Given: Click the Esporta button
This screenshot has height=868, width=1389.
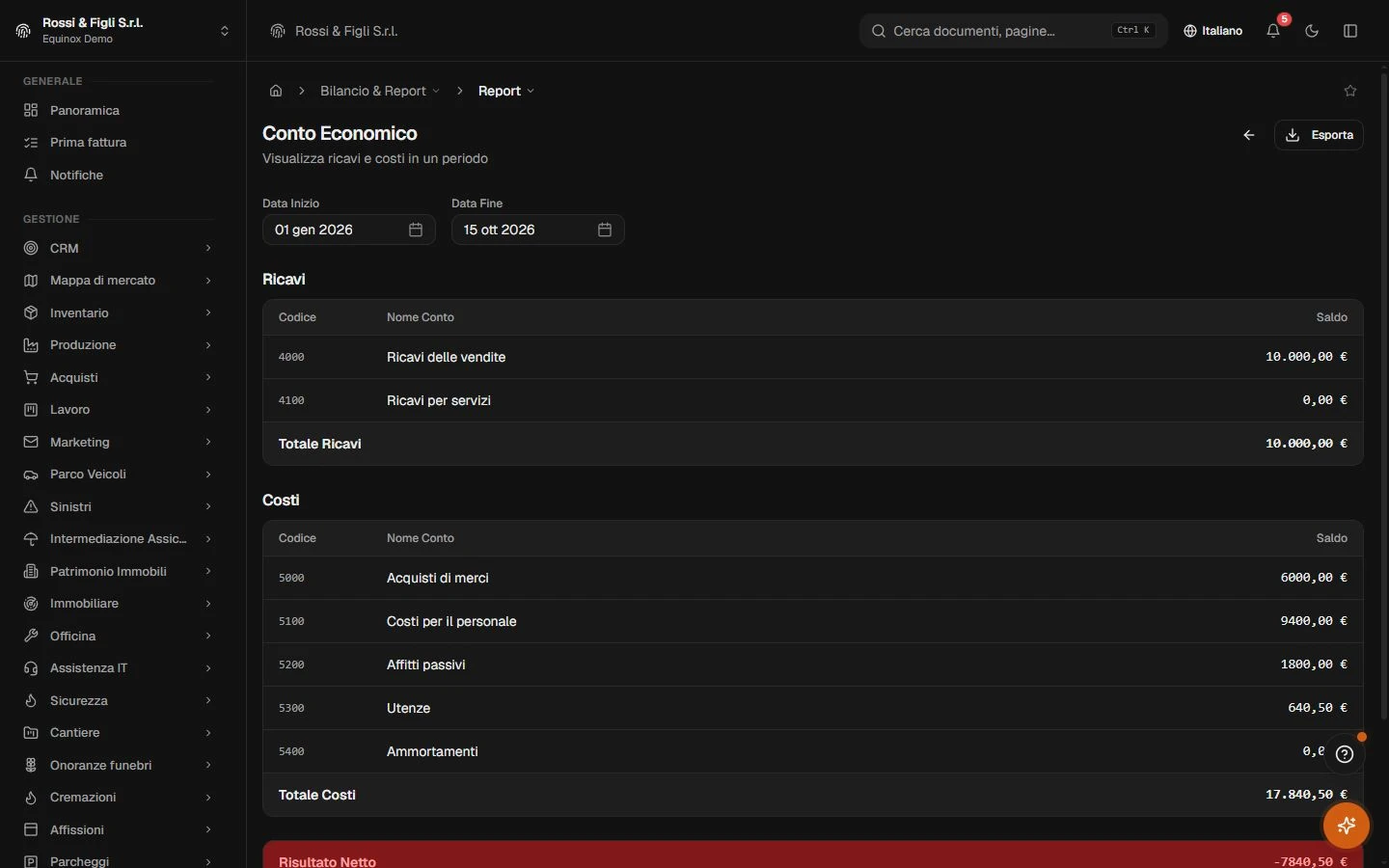Looking at the screenshot, I should tap(1319, 135).
